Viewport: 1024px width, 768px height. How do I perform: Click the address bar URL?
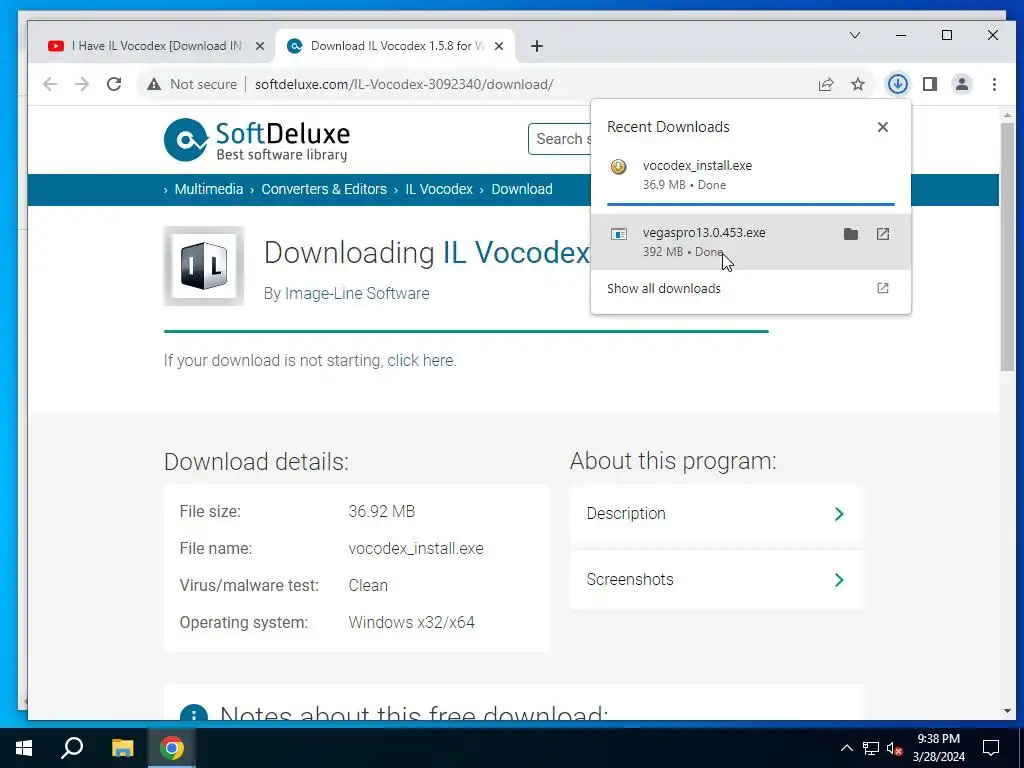tap(404, 84)
